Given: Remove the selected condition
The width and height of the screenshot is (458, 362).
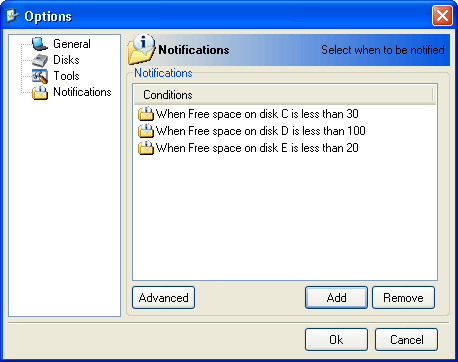Looking at the screenshot, I should (x=403, y=297).
